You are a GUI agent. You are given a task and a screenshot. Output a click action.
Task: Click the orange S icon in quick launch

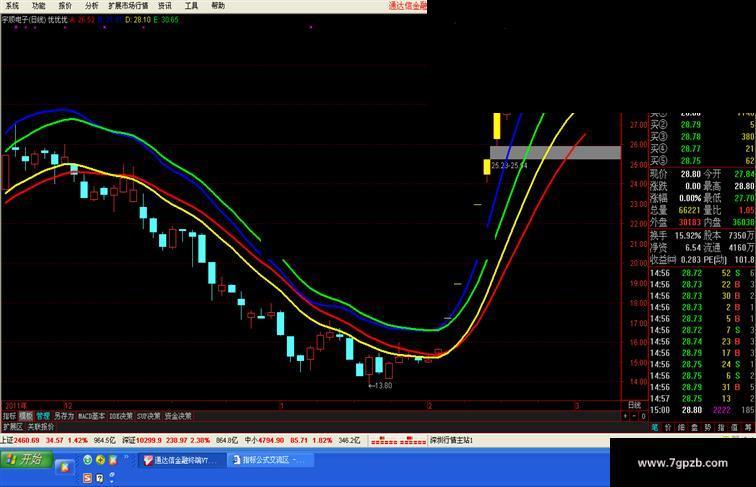[x=87, y=478]
